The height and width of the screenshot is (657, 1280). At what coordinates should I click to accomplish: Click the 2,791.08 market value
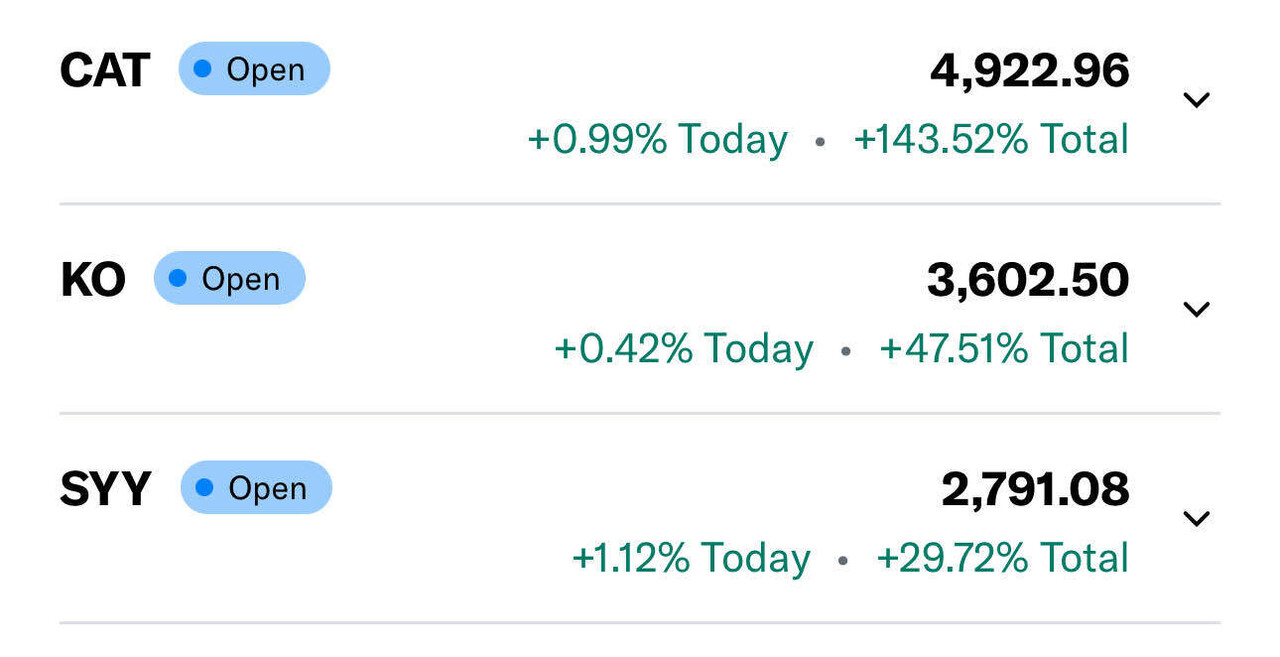click(x=1035, y=489)
